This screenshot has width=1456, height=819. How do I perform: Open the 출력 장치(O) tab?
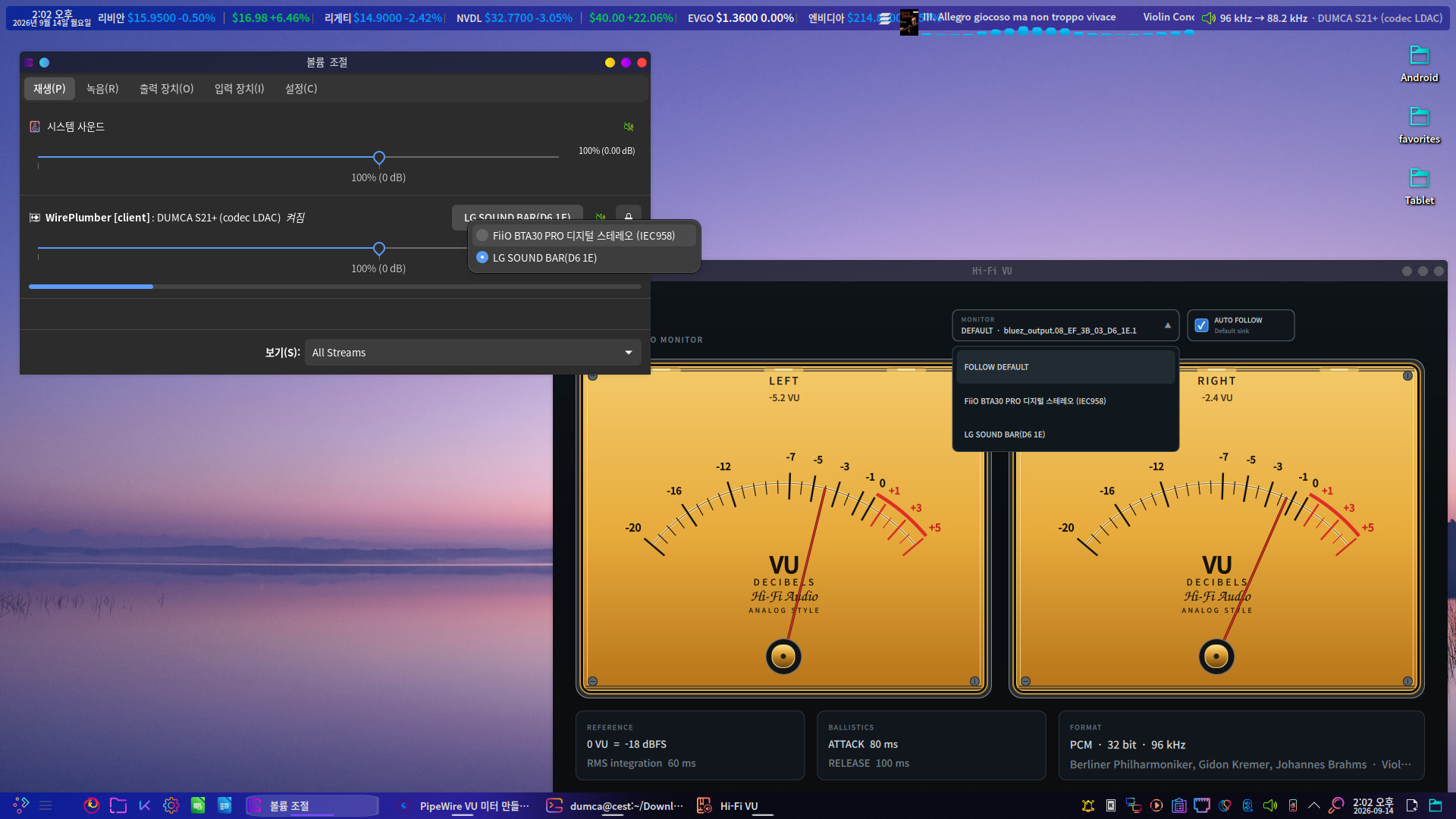pyautogui.click(x=166, y=89)
